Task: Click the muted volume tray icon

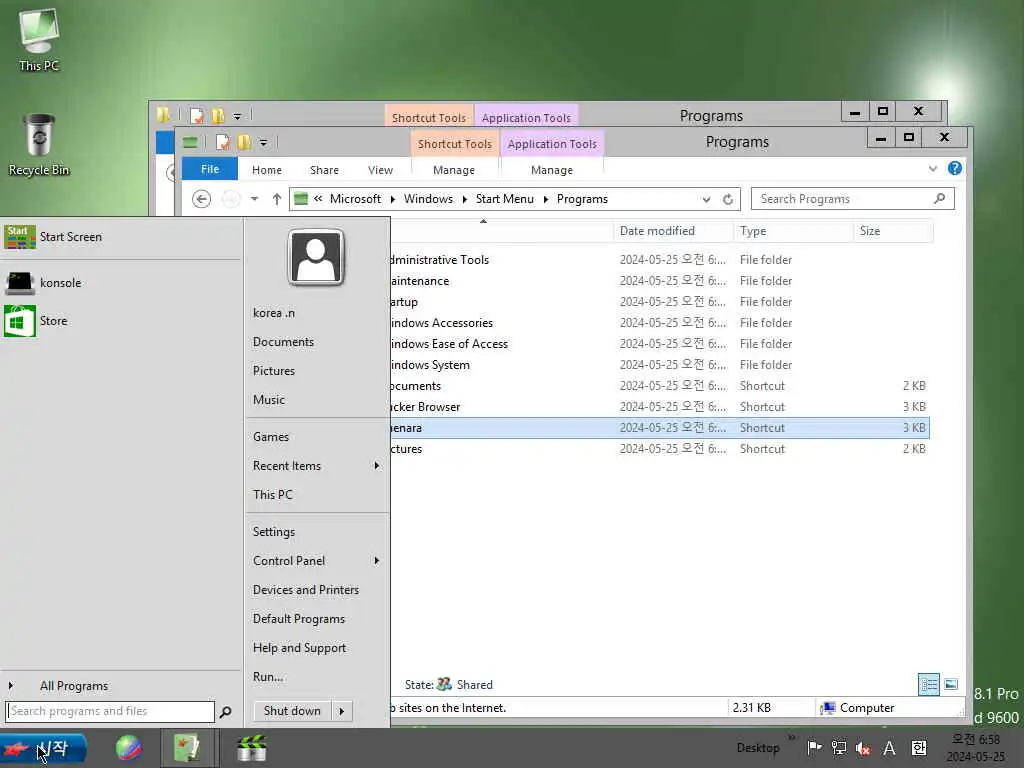Action: (x=863, y=748)
